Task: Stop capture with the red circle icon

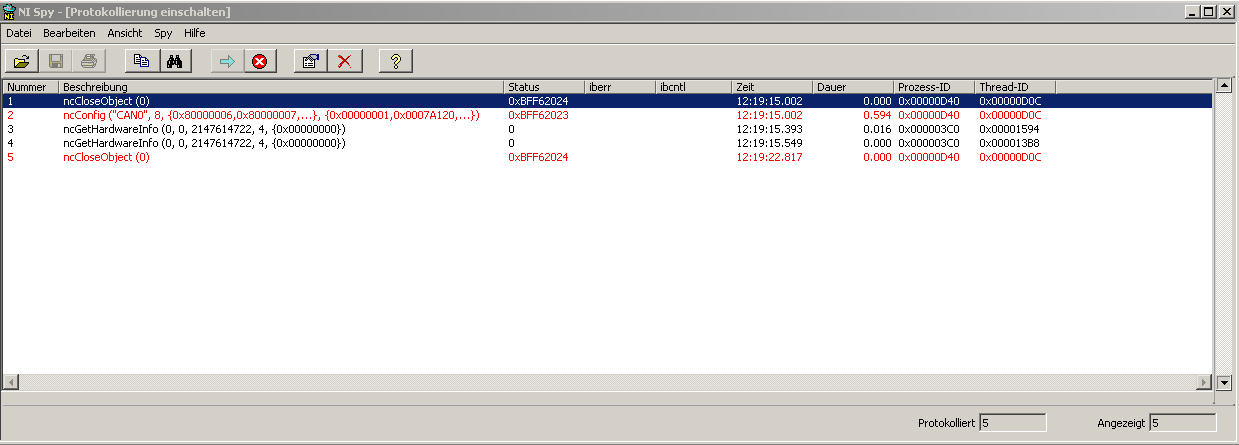Action: [260, 61]
